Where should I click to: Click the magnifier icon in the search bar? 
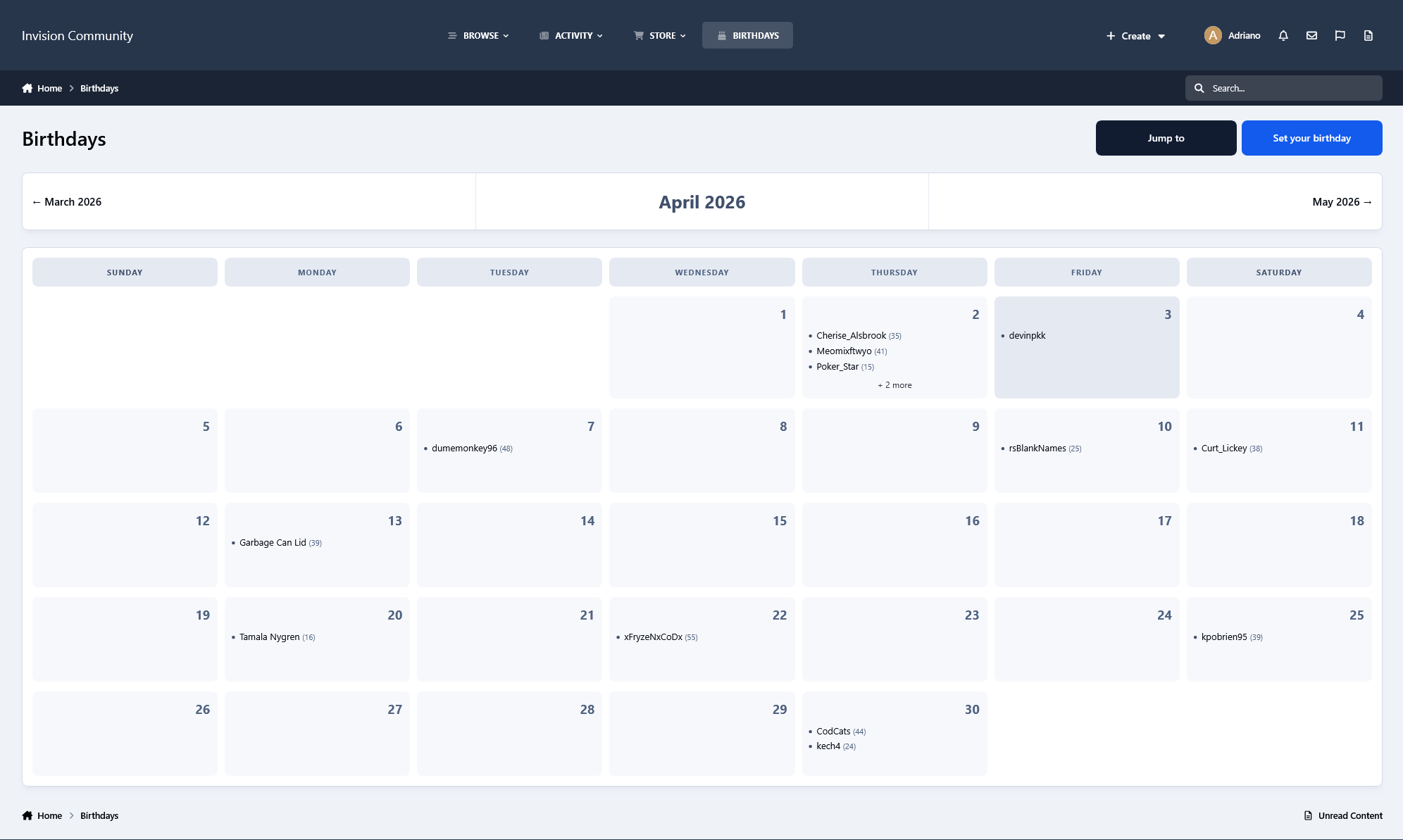(x=1199, y=88)
